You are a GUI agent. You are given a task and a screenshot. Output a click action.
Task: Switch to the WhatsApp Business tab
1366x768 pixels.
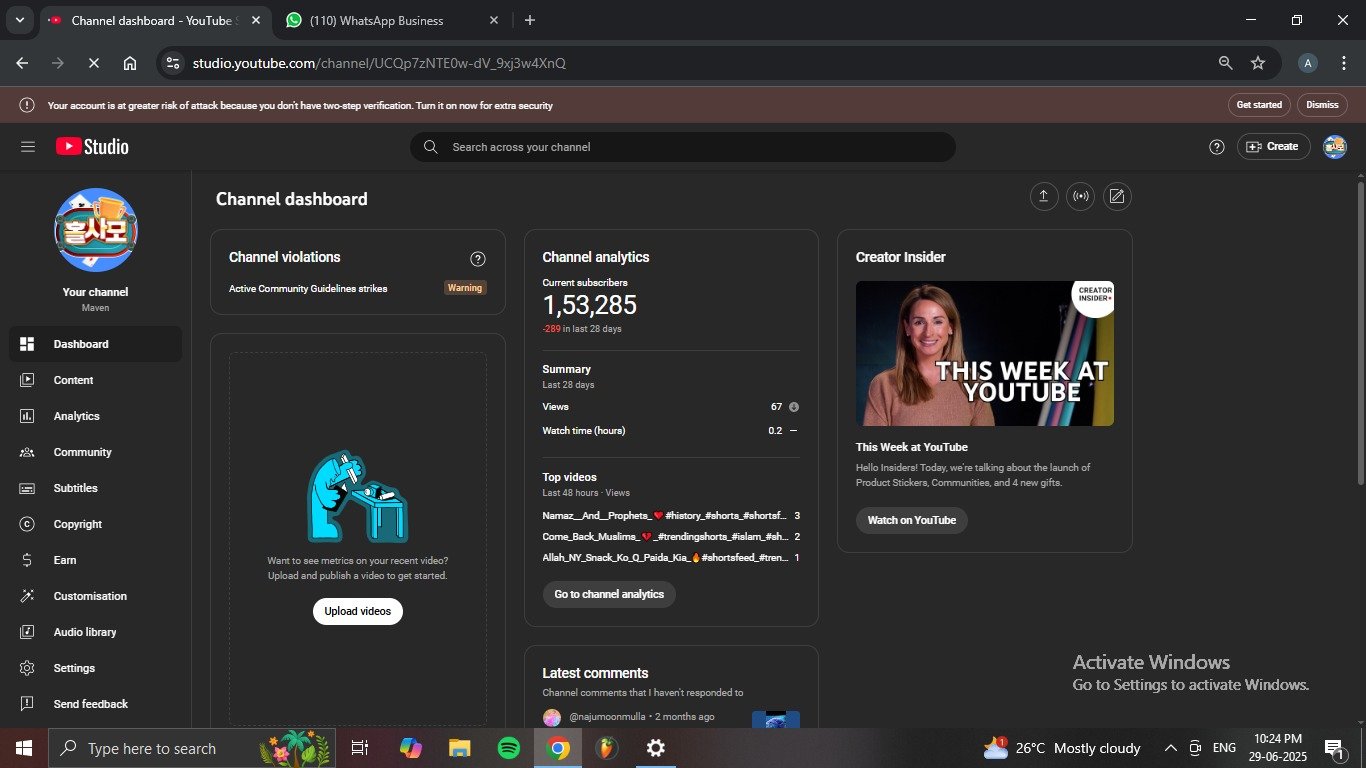coord(392,20)
